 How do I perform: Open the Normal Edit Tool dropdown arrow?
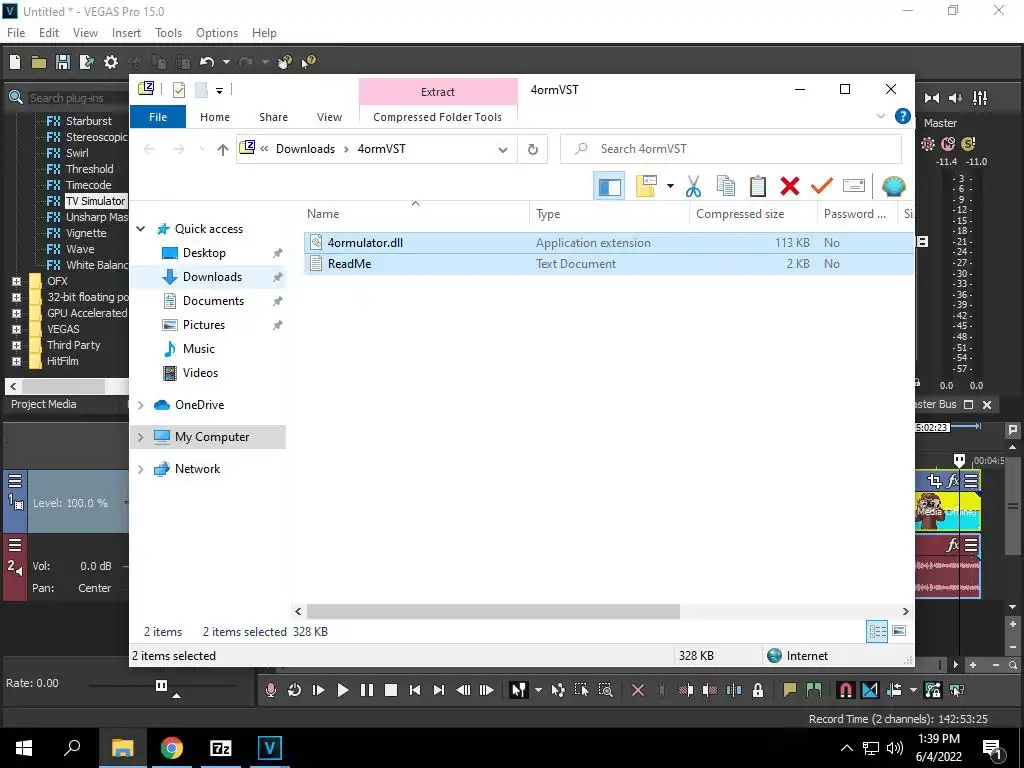[x=538, y=690]
